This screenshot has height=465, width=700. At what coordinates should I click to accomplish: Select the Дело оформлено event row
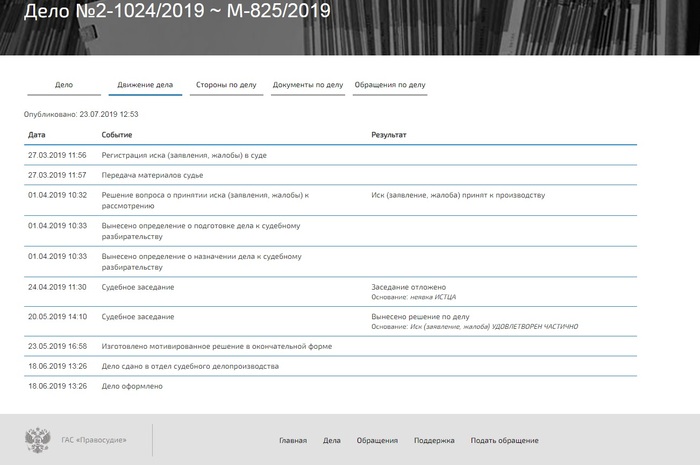tap(131, 386)
